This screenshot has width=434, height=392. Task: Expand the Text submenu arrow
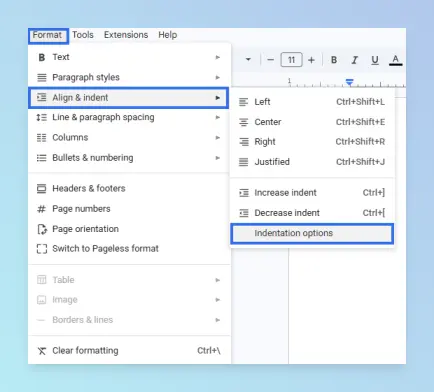point(218,57)
